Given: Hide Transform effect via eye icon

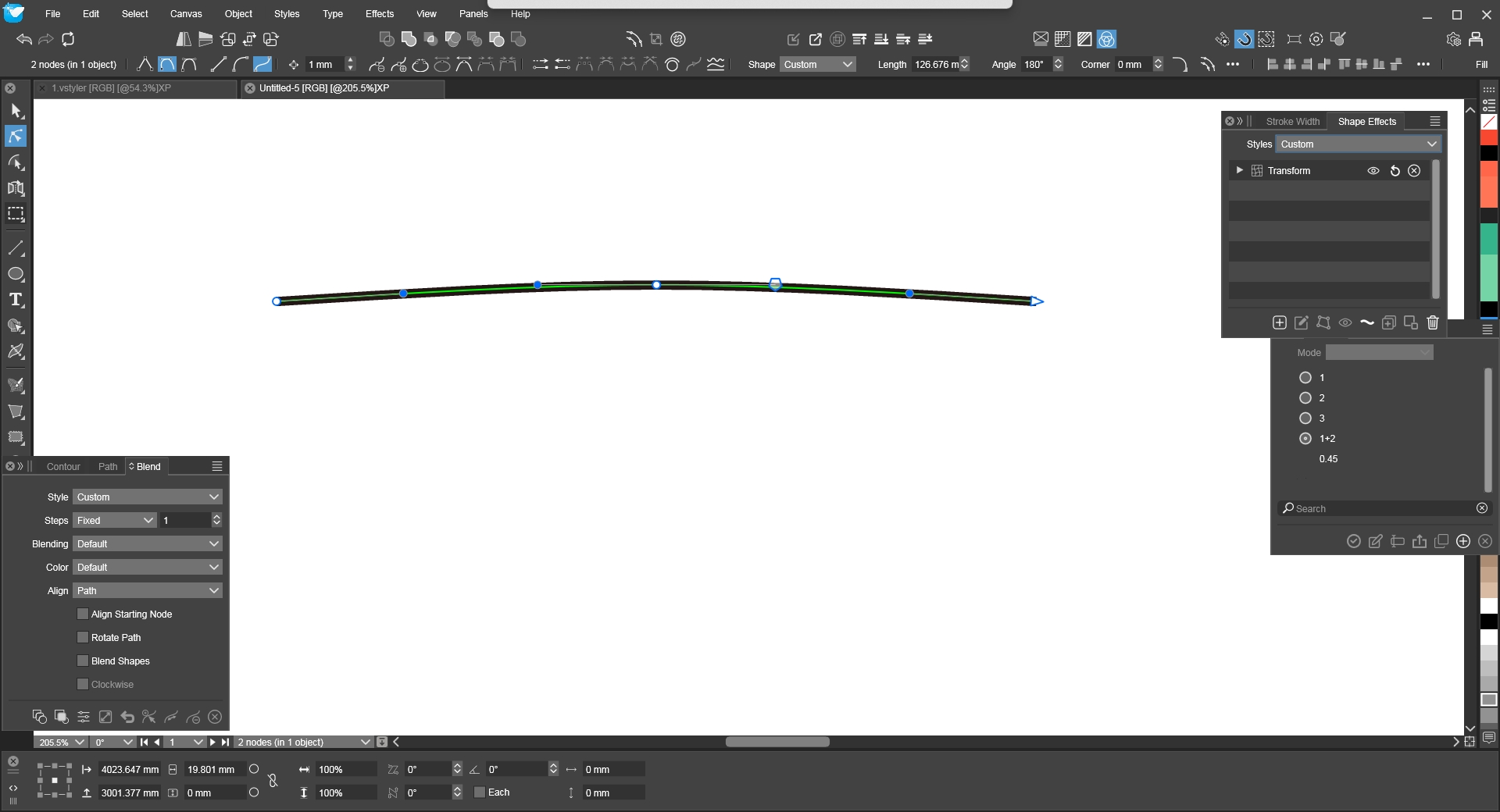Looking at the screenshot, I should pos(1373,171).
